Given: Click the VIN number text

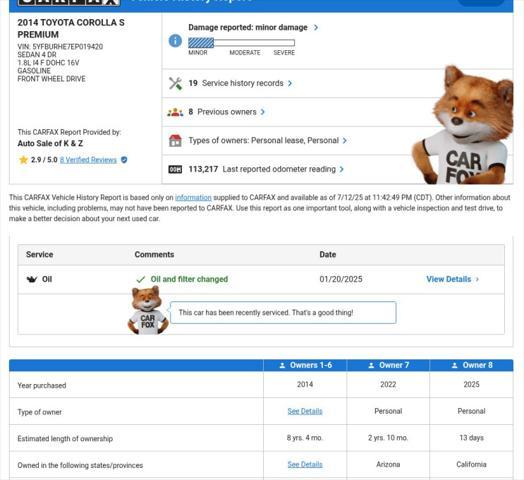Looking at the screenshot, I should [60, 46].
